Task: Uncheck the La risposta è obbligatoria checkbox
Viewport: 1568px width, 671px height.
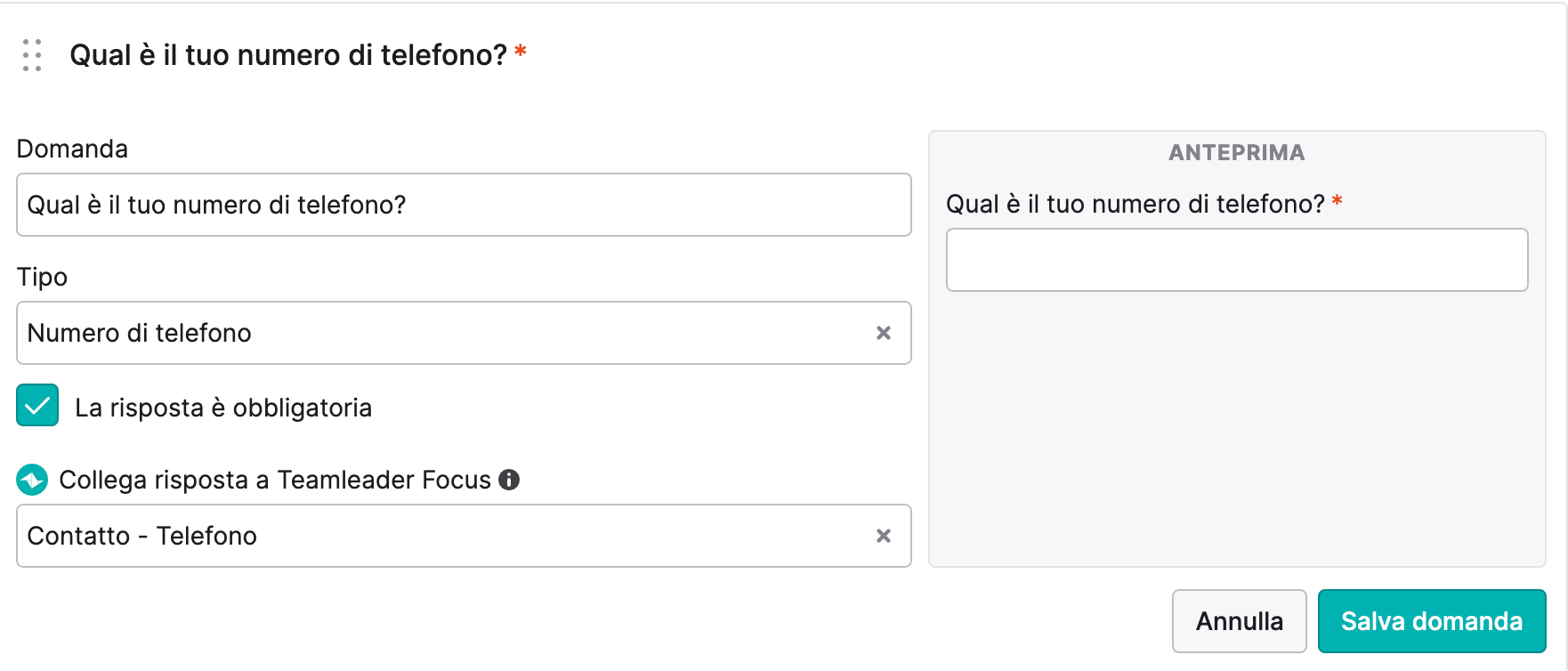Action: [37, 405]
